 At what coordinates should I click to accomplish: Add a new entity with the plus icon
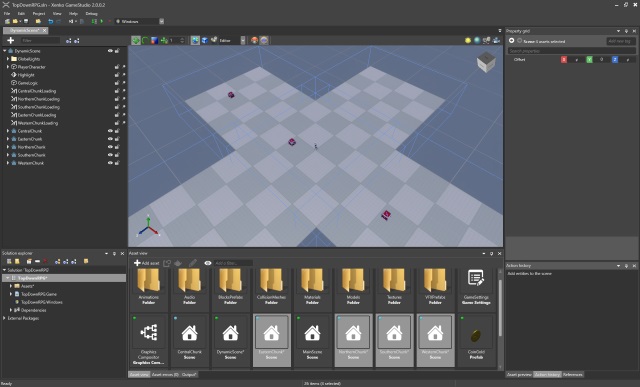point(11,40)
